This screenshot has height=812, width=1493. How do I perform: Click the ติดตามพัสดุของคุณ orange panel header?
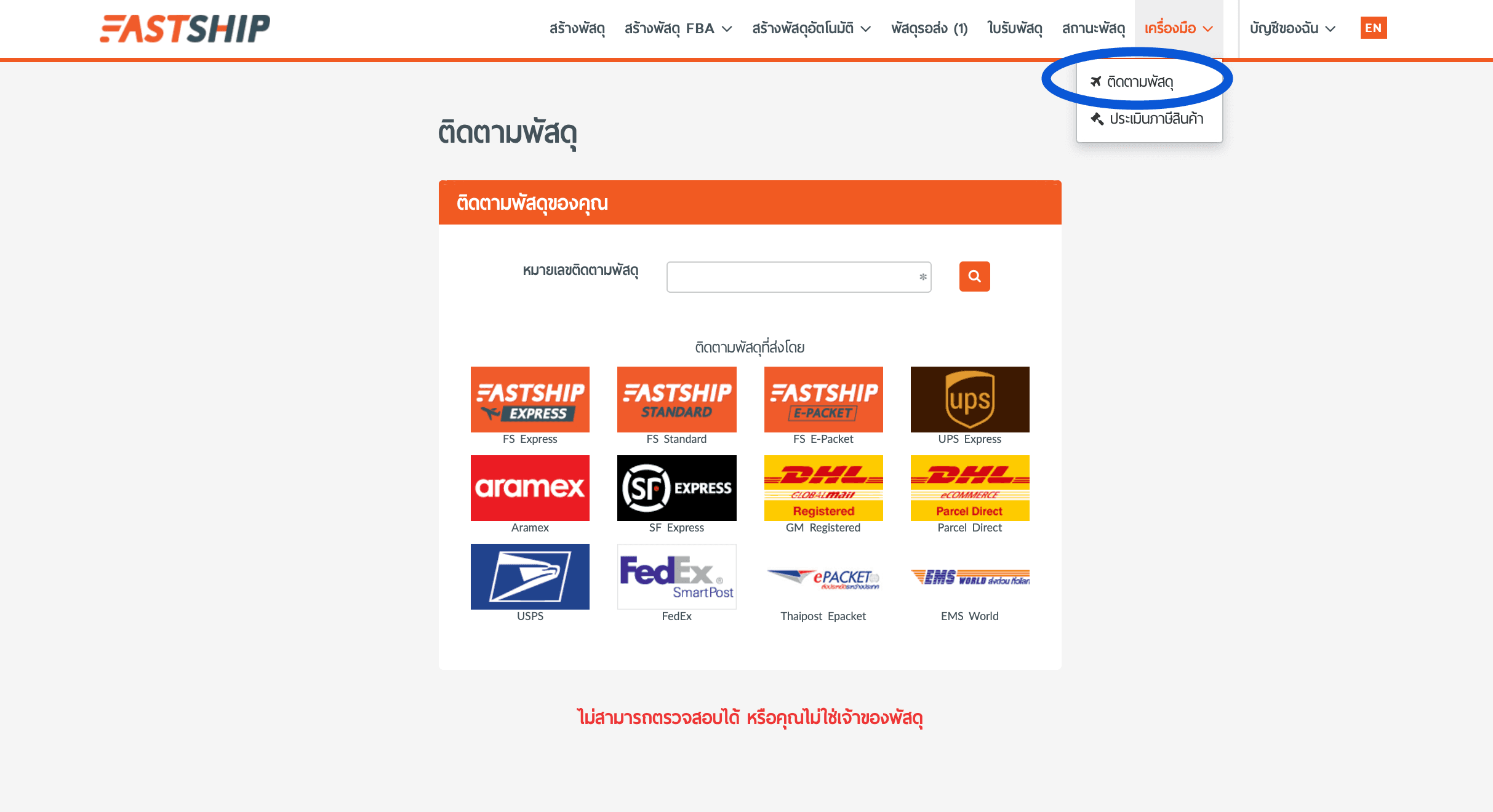pyautogui.click(x=750, y=202)
